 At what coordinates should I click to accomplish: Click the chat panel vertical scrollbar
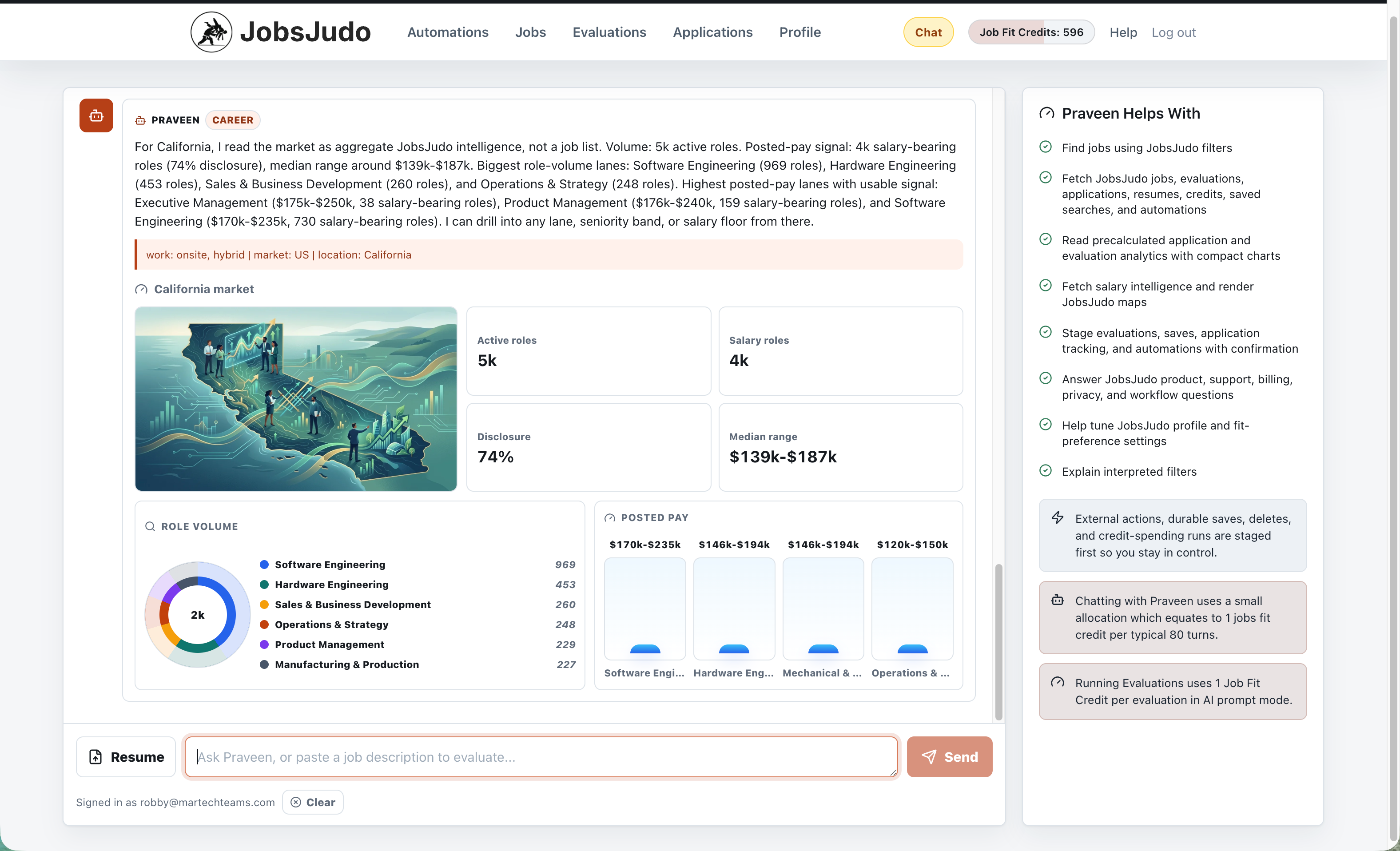(998, 641)
